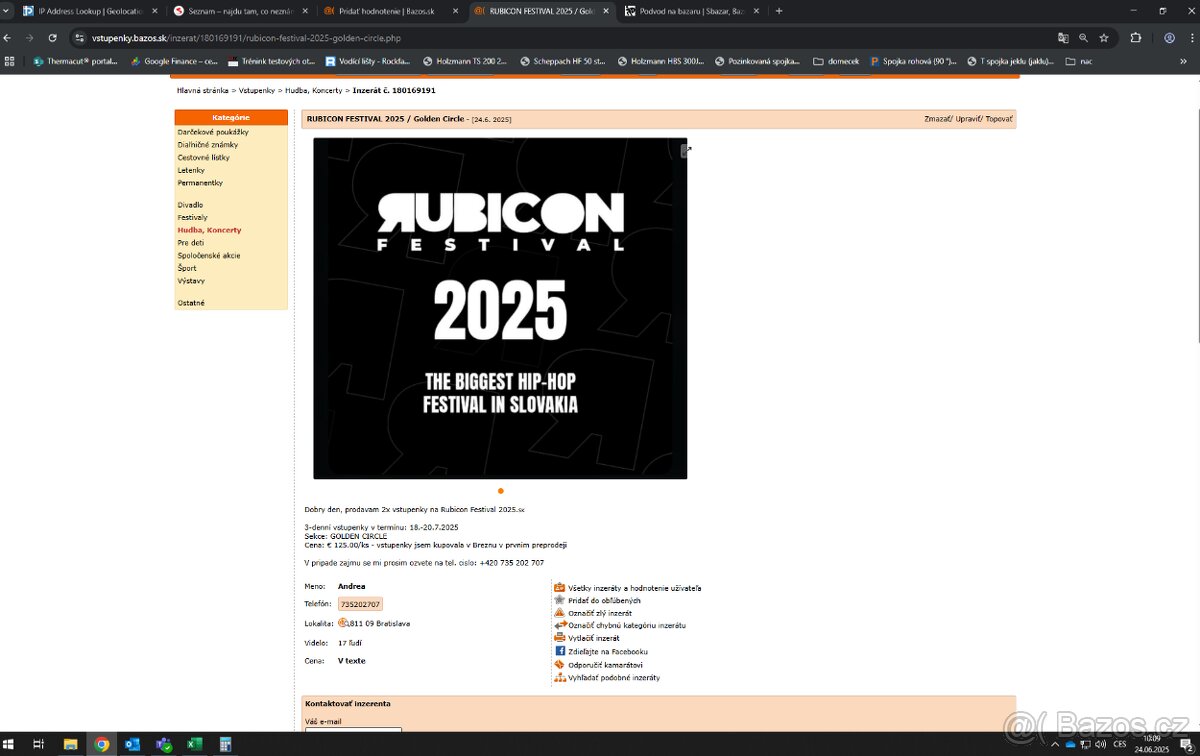
Task: Open the tab search dropdown arrow
Action: pos(8,11)
